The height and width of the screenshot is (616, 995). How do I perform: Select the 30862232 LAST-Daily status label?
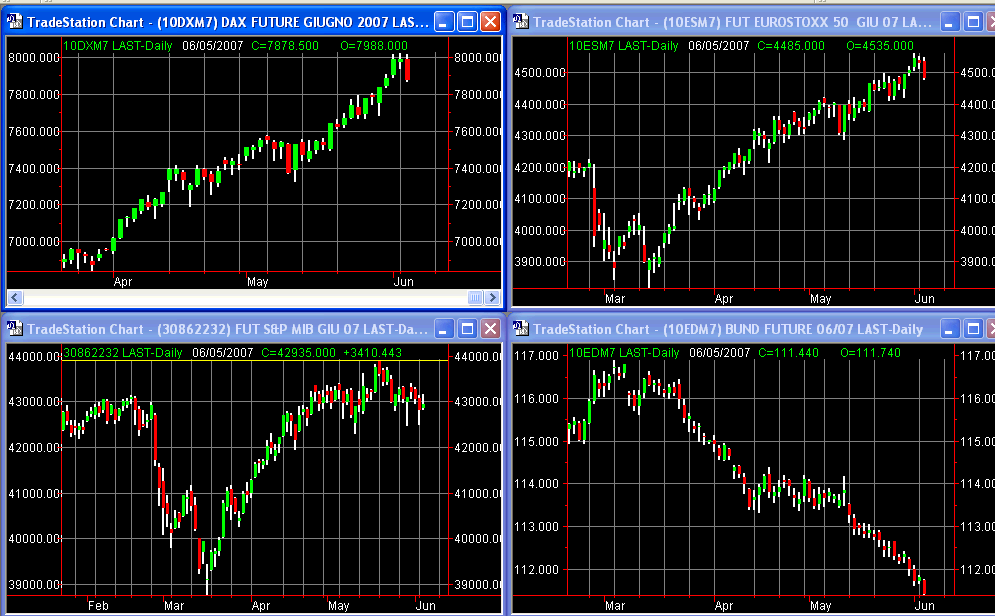click(x=124, y=352)
